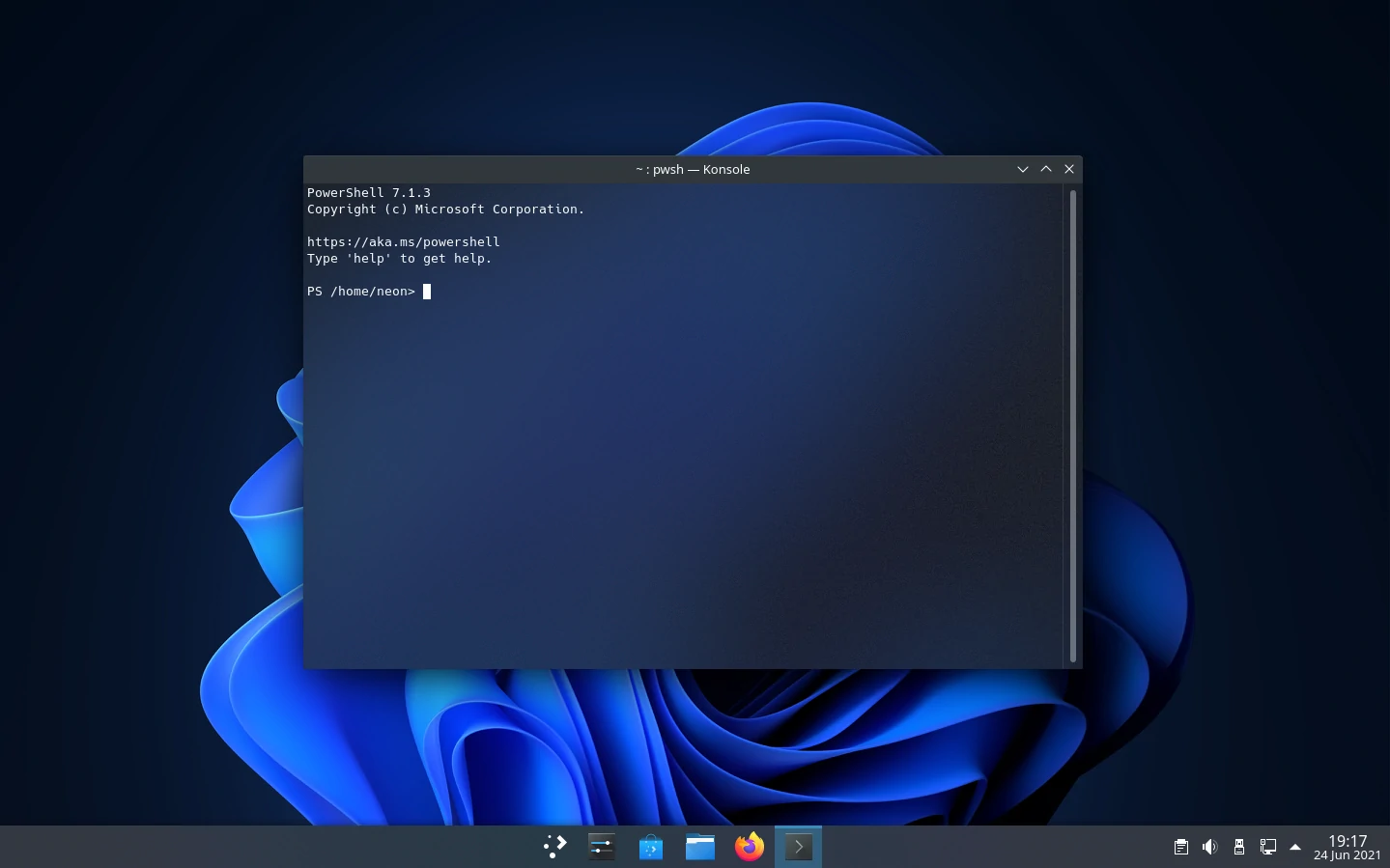The image size is (1390, 868).
Task: Launch Firefox from the taskbar
Action: 750,847
